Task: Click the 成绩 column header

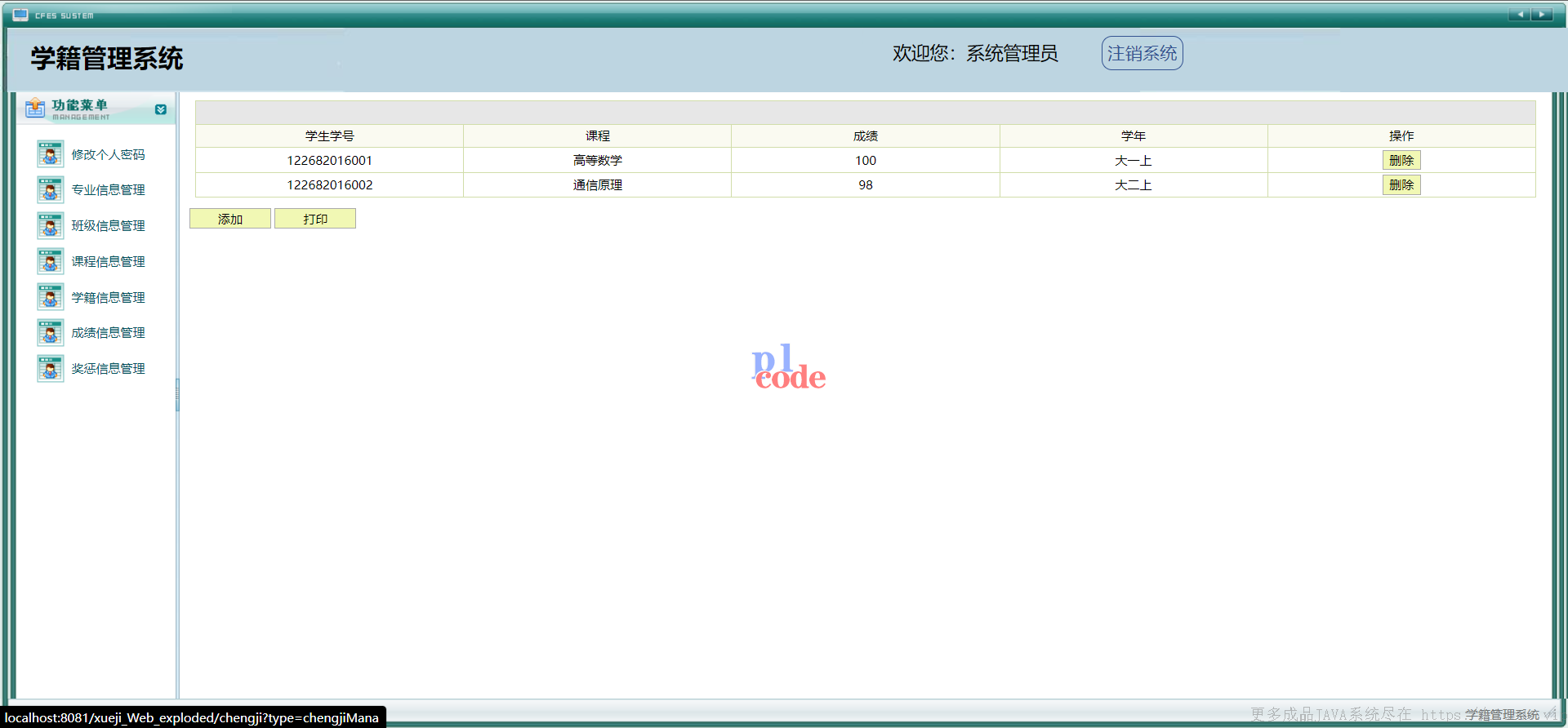Action: pyautogui.click(x=866, y=136)
